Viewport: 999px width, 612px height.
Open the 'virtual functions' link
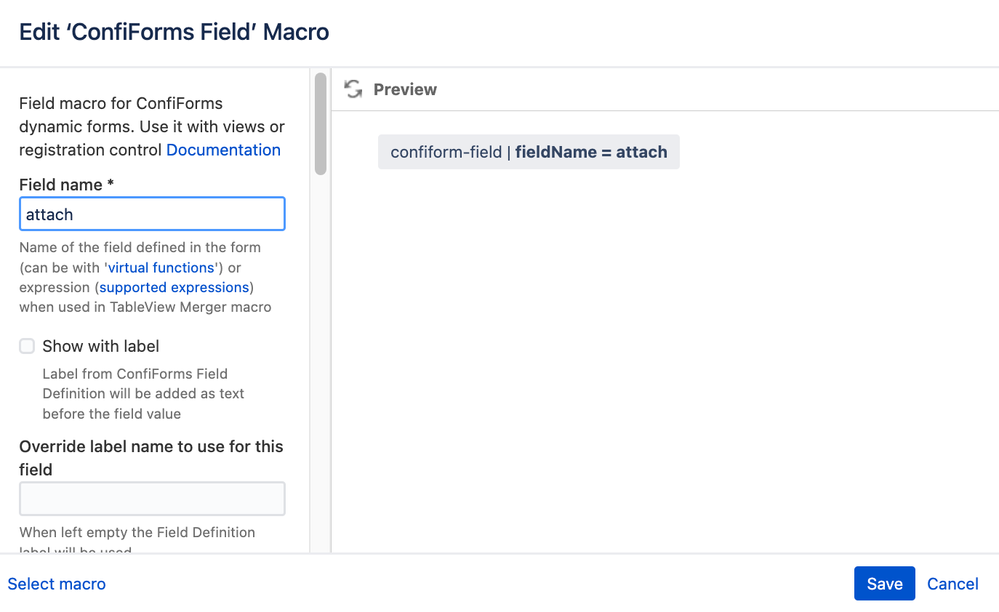click(161, 267)
